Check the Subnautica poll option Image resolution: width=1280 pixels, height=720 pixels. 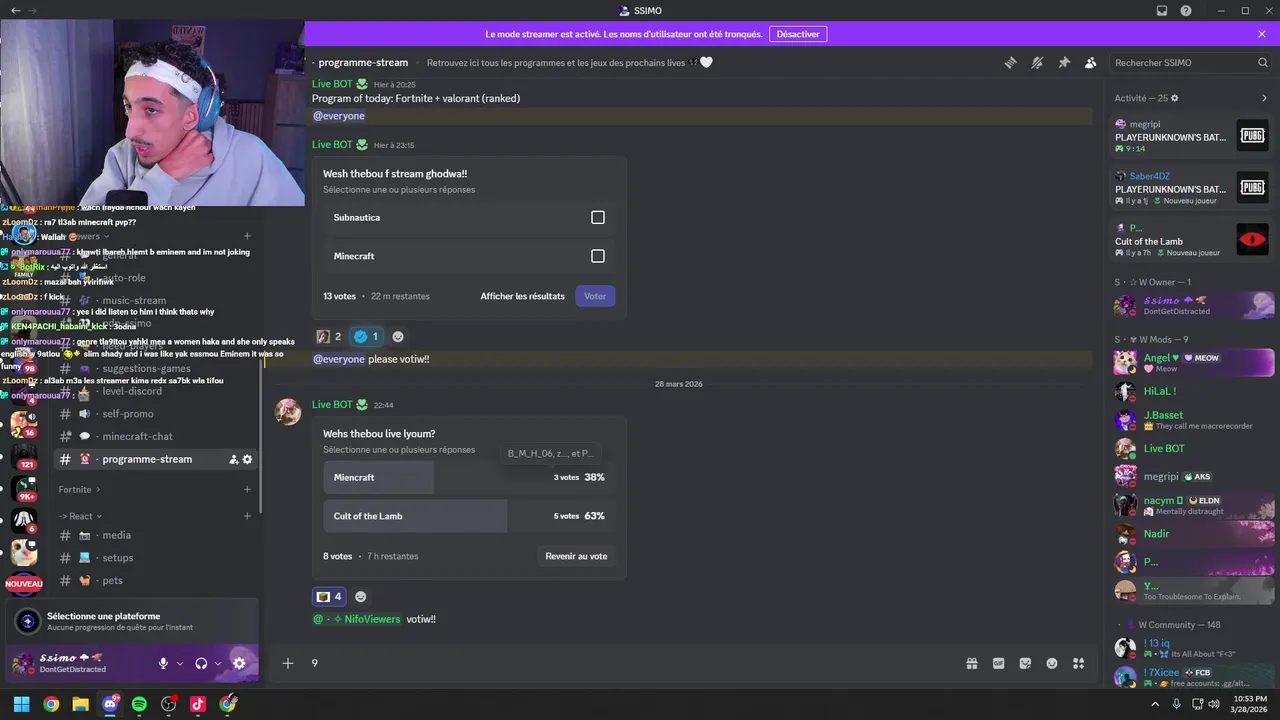pos(597,217)
